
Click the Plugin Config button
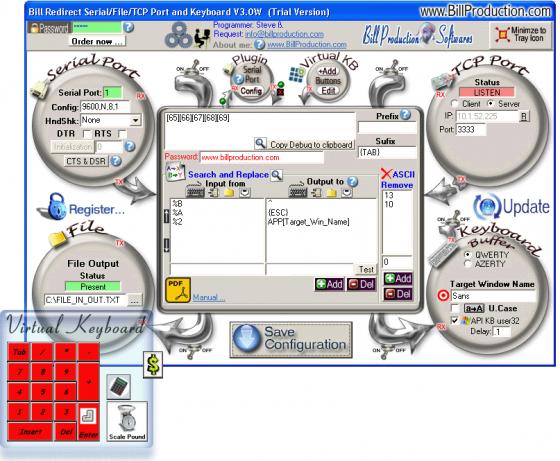coord(251,91)
